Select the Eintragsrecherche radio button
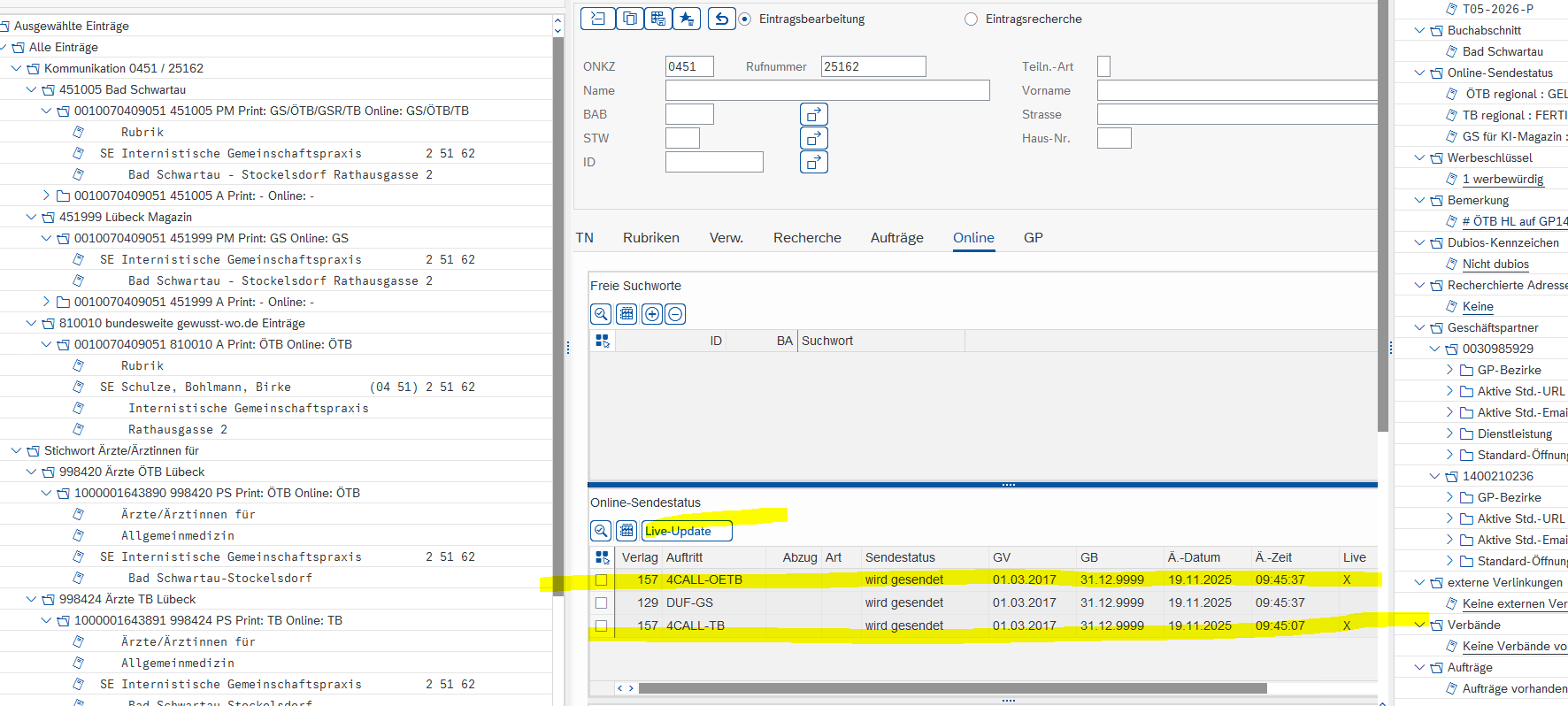This screenshot has height=706, width=1568. (x=972, y=19)
